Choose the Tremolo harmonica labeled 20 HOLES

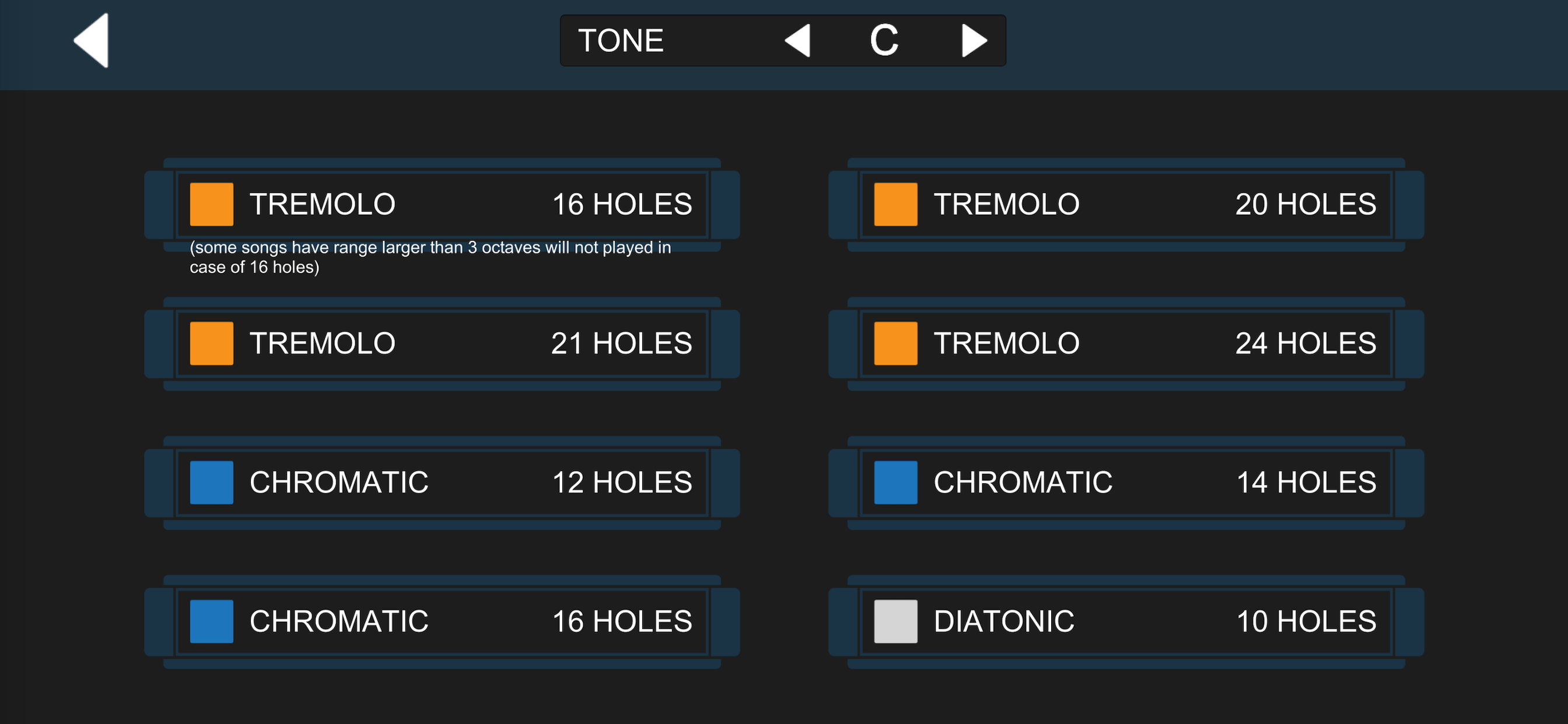coord(1126,205)
